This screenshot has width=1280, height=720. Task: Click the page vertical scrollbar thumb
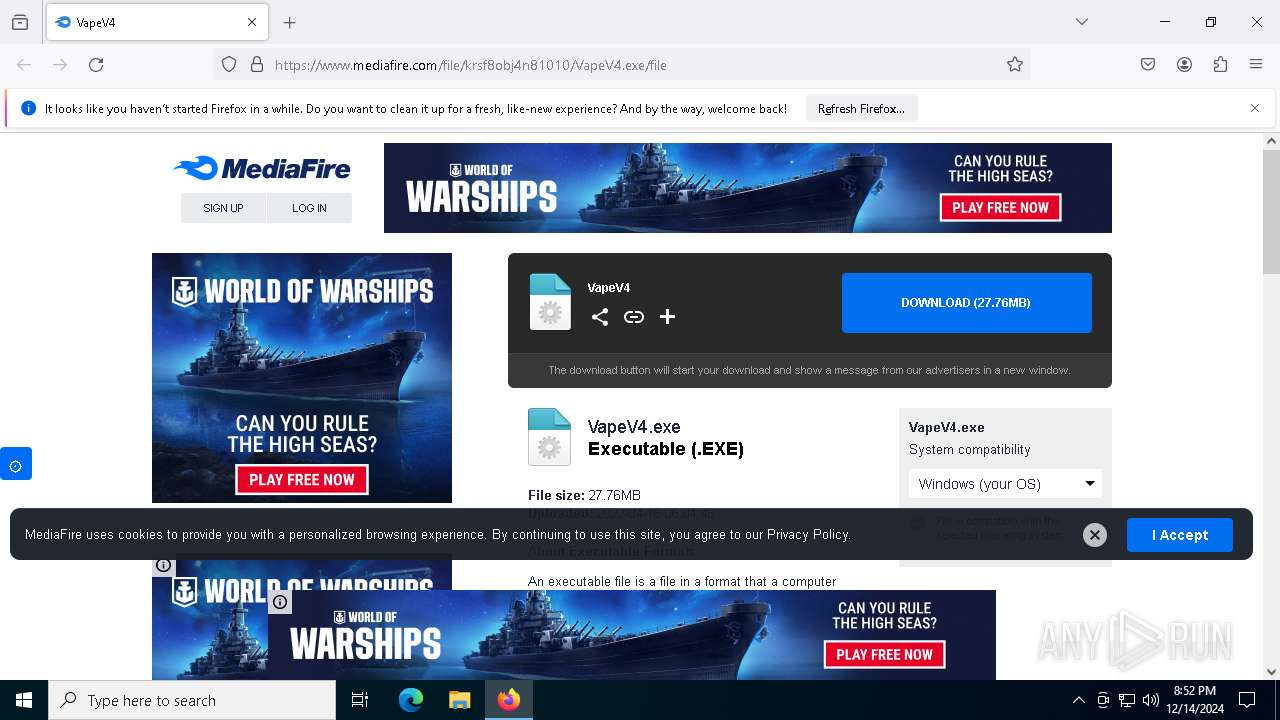[1271, 212]
